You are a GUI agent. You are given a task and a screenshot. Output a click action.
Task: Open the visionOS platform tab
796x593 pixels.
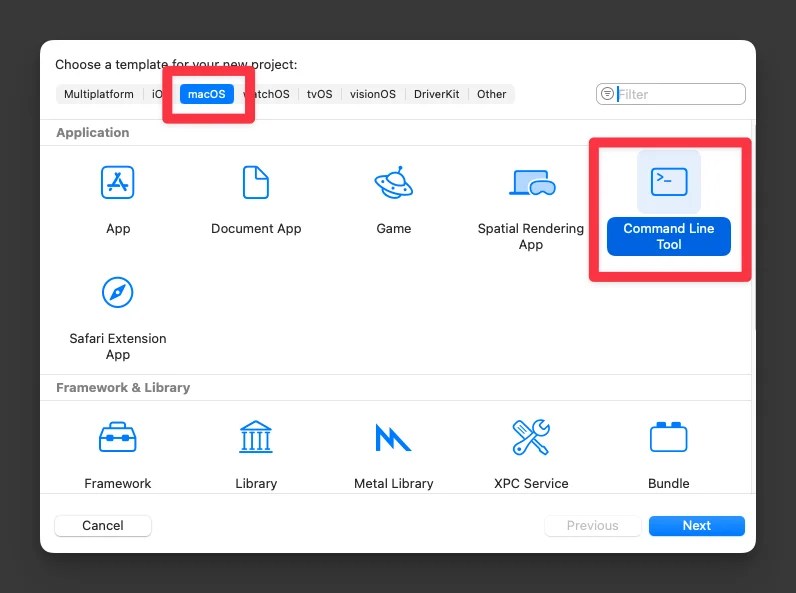pos(373,94)
